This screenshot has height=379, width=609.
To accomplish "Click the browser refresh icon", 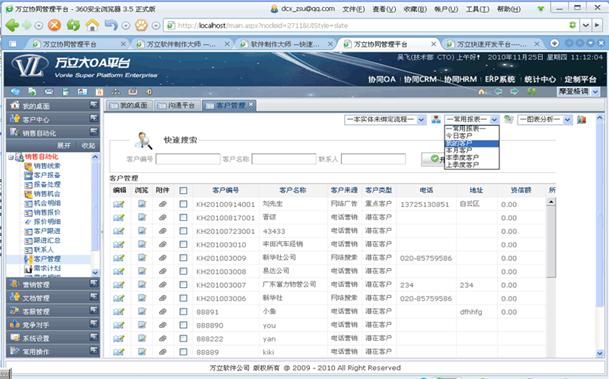I will coord(73,26).
